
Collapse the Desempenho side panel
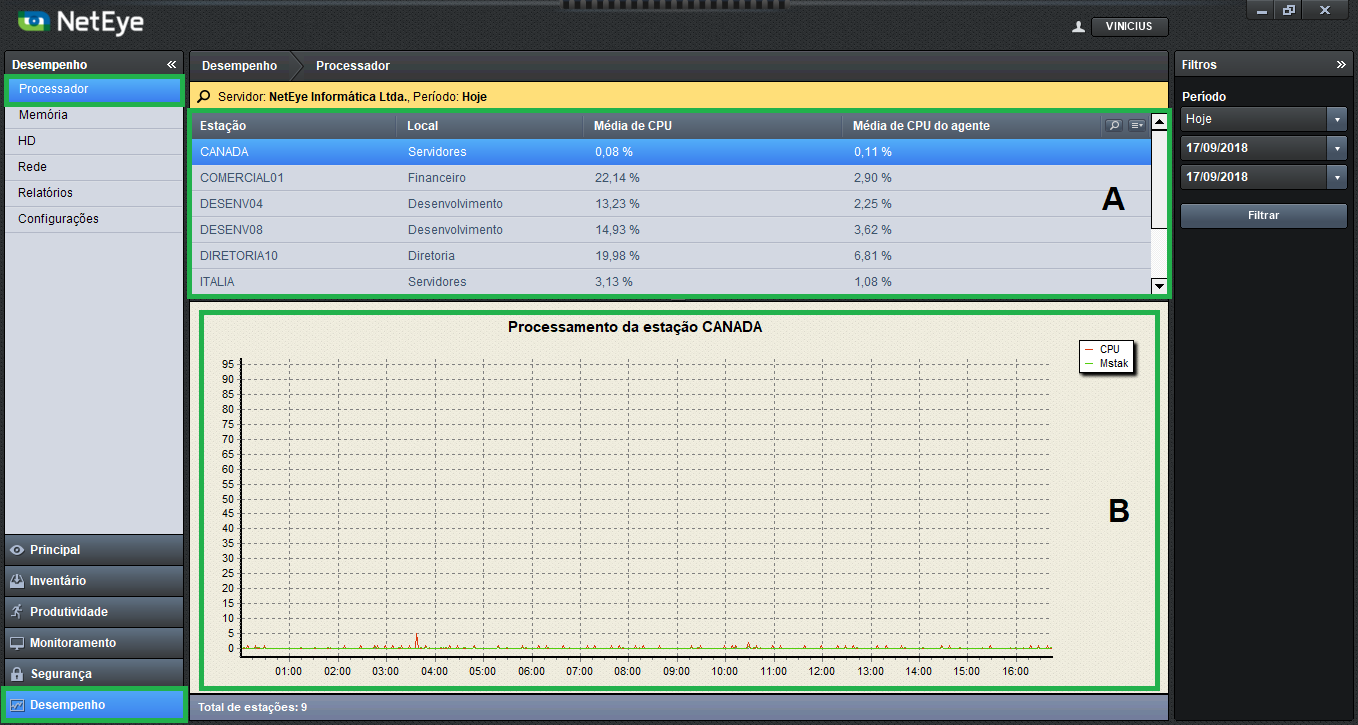[x=171, y=65]
